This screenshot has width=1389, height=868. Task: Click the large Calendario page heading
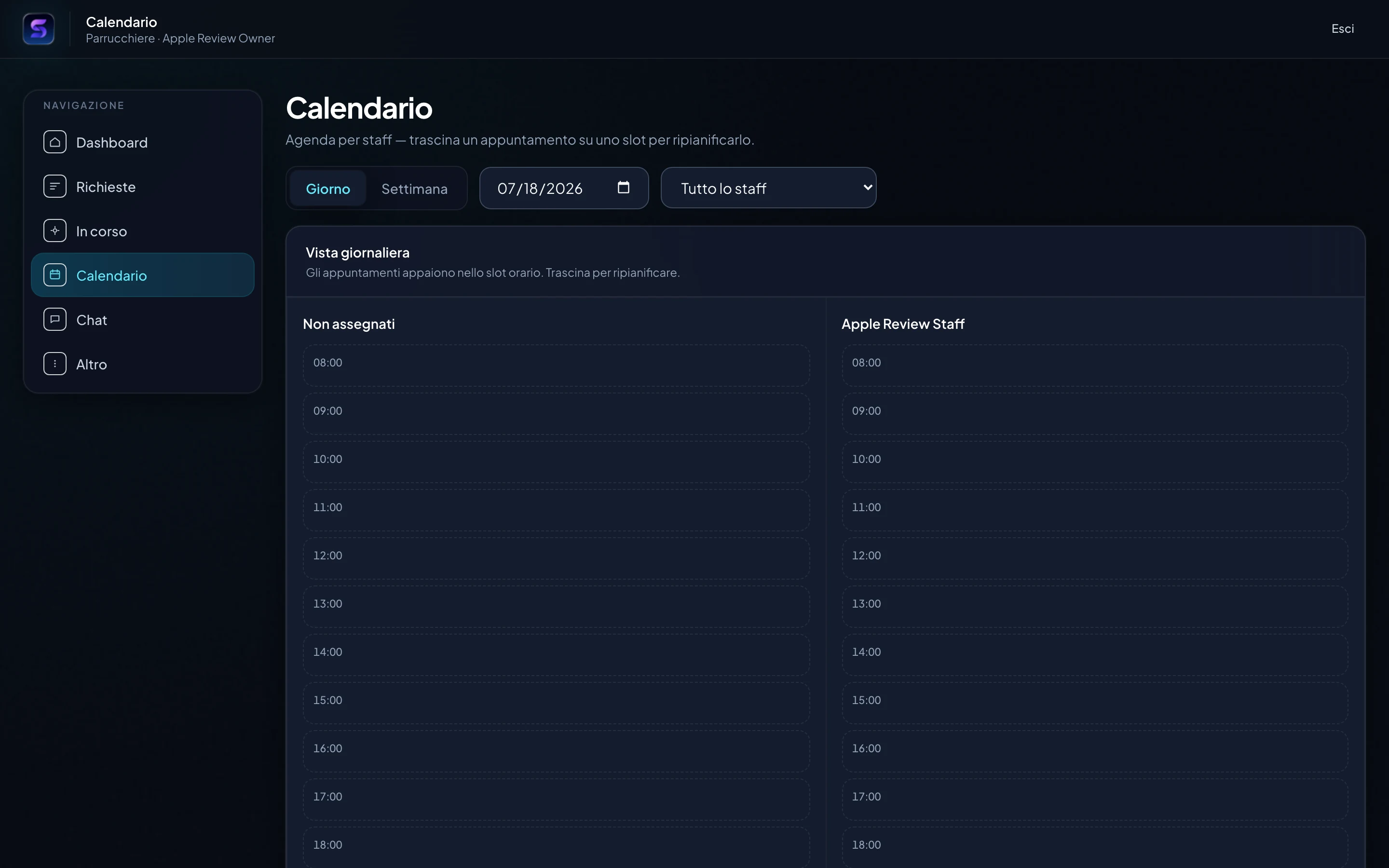click(359, 108)
